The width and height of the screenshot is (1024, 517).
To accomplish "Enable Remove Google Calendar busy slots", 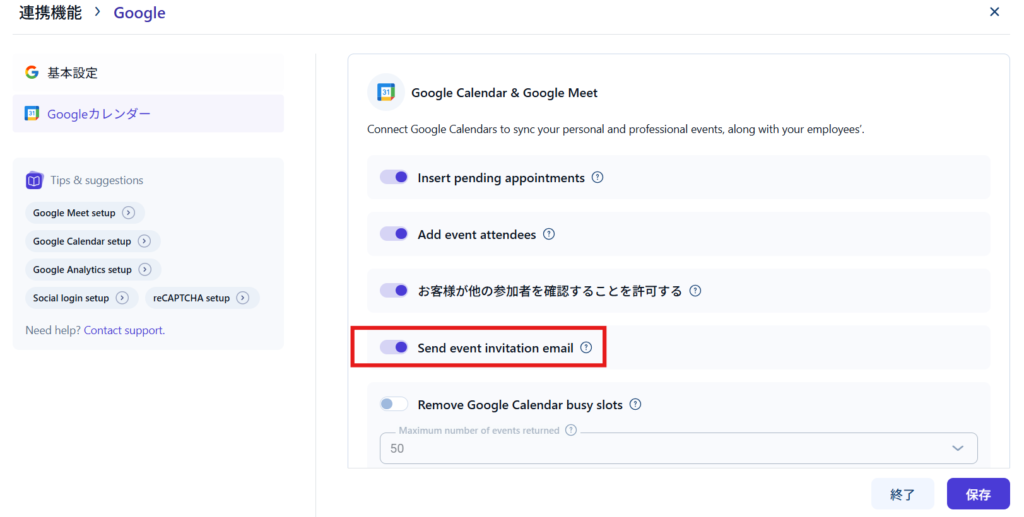I will (x=394, y=405).
